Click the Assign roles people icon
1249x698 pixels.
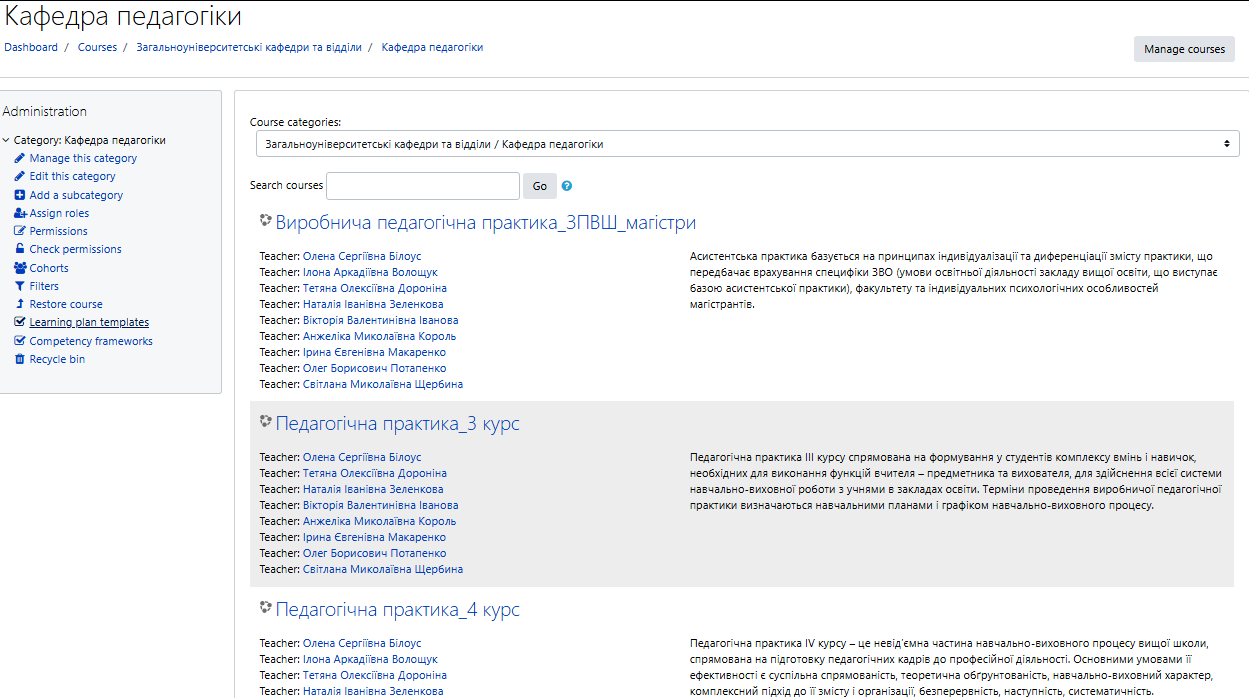[20, 213]
